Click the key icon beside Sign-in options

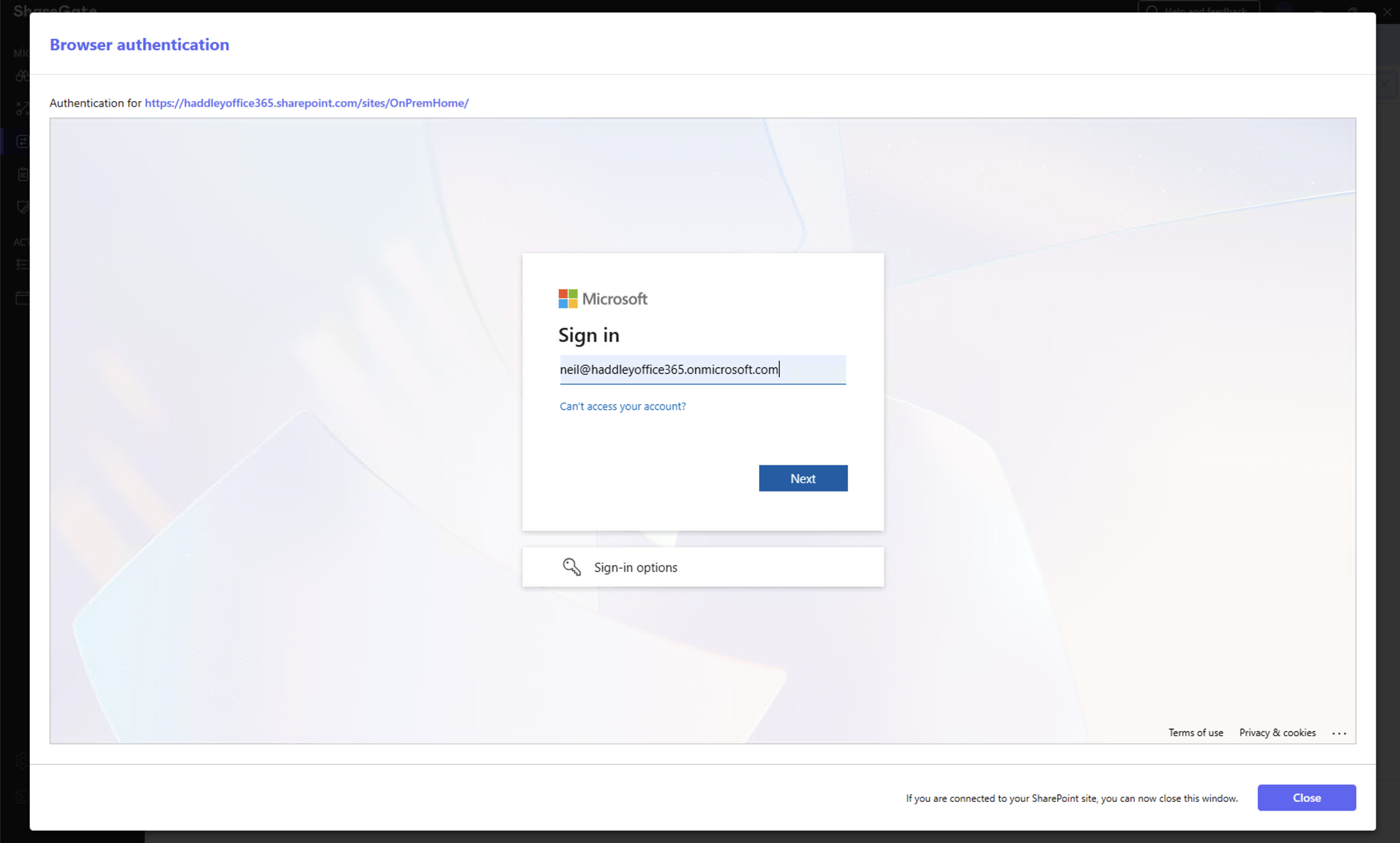571,567
